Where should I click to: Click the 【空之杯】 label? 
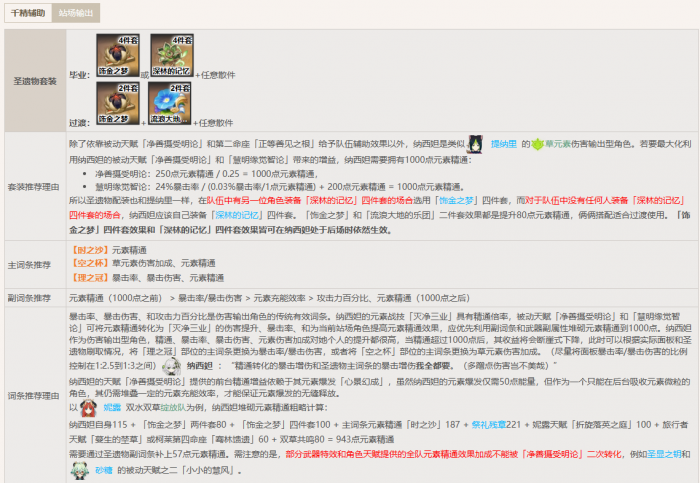click(90, 263)
